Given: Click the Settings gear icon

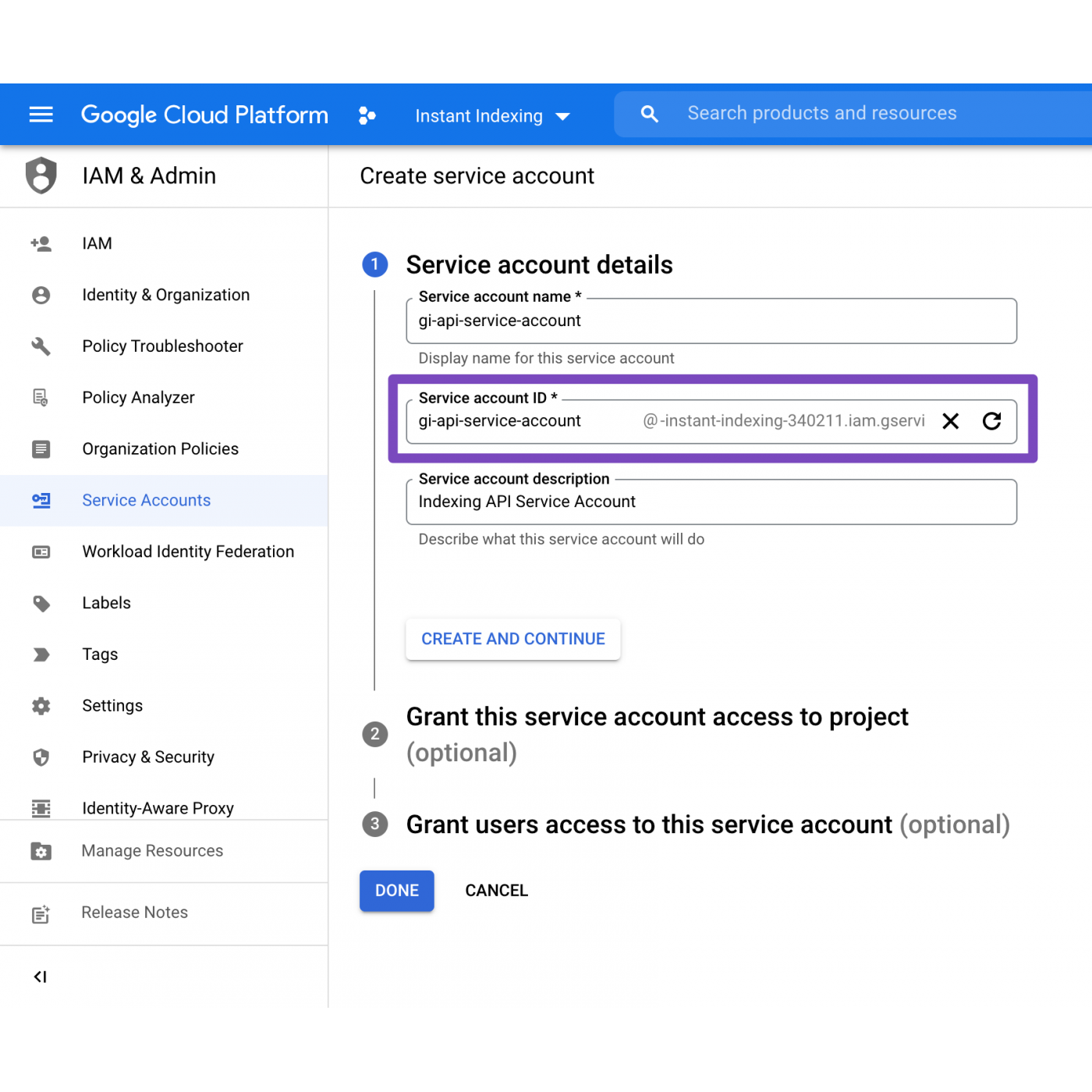Looking at the screenshot, I should click(x=41, y=706).
